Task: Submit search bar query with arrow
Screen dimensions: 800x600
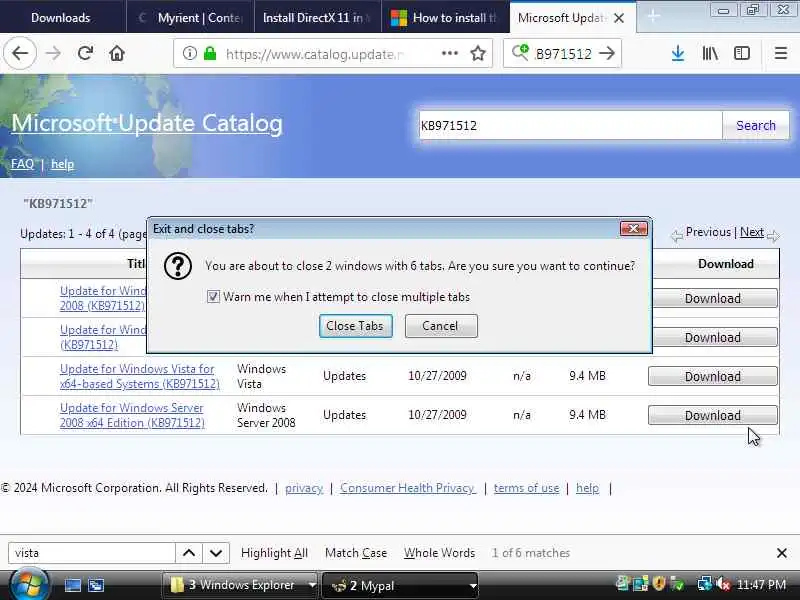Action: (x=607, y=53)
